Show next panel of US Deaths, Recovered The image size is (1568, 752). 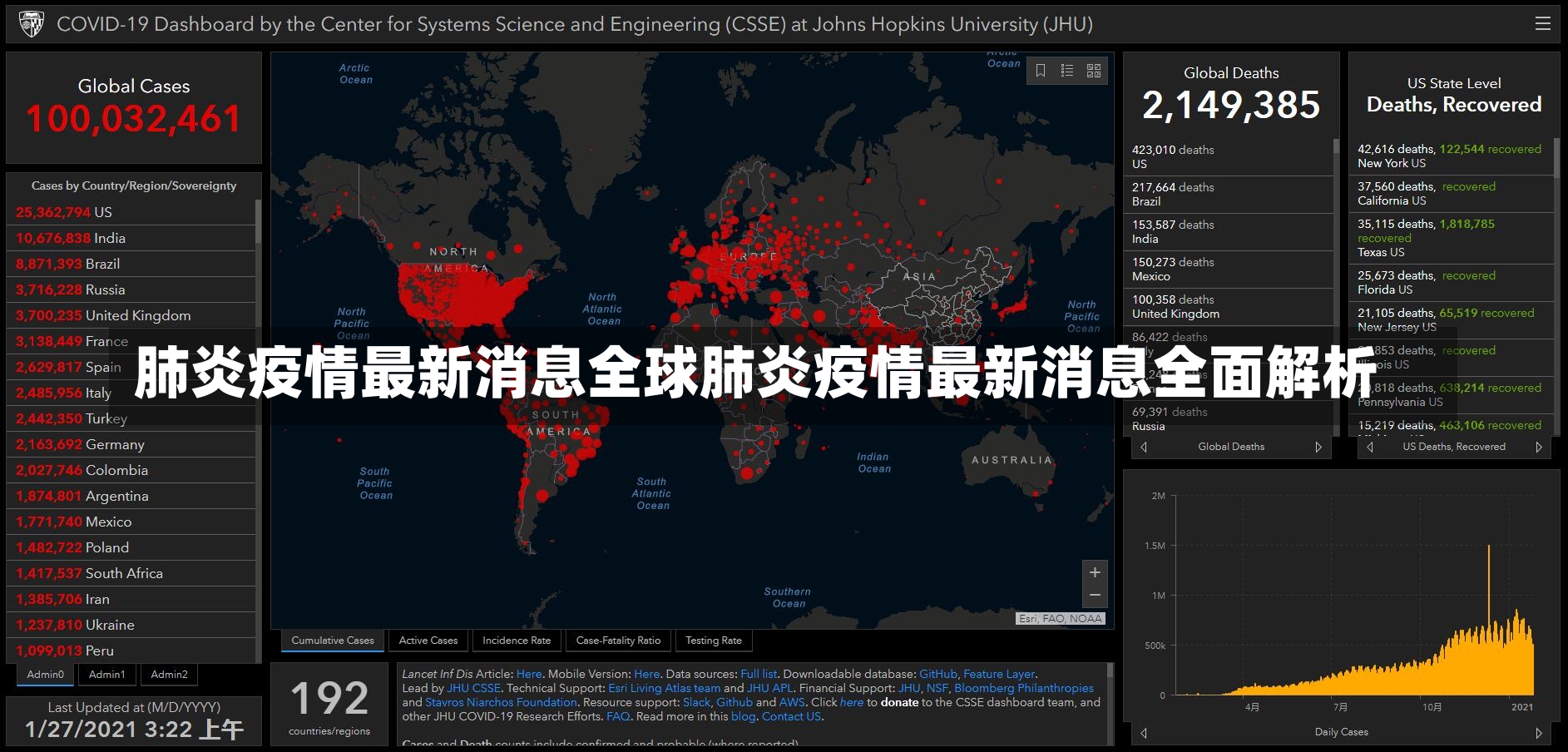[1539, 447]
